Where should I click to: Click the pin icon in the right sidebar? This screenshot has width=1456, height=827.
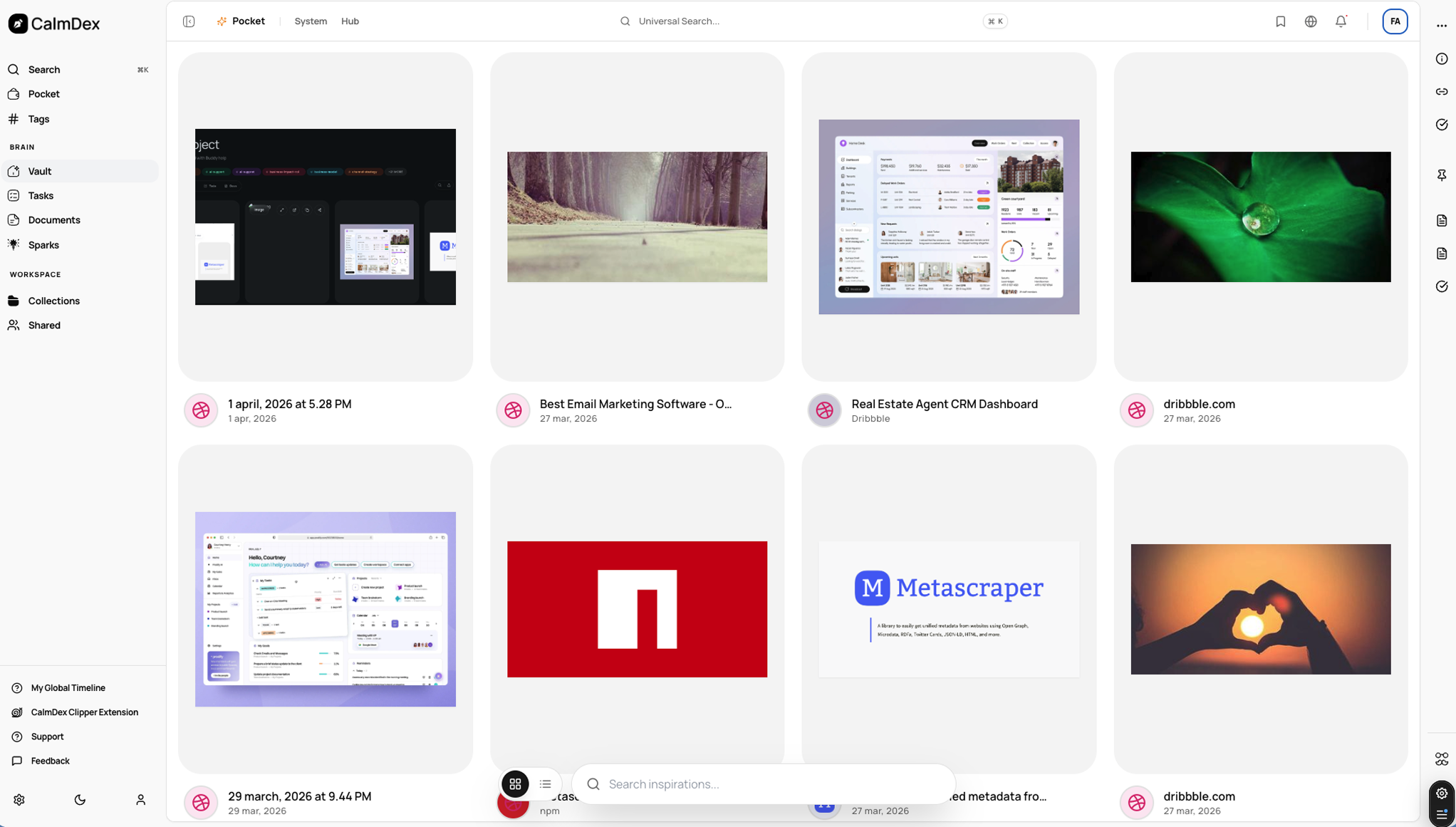1442,175
